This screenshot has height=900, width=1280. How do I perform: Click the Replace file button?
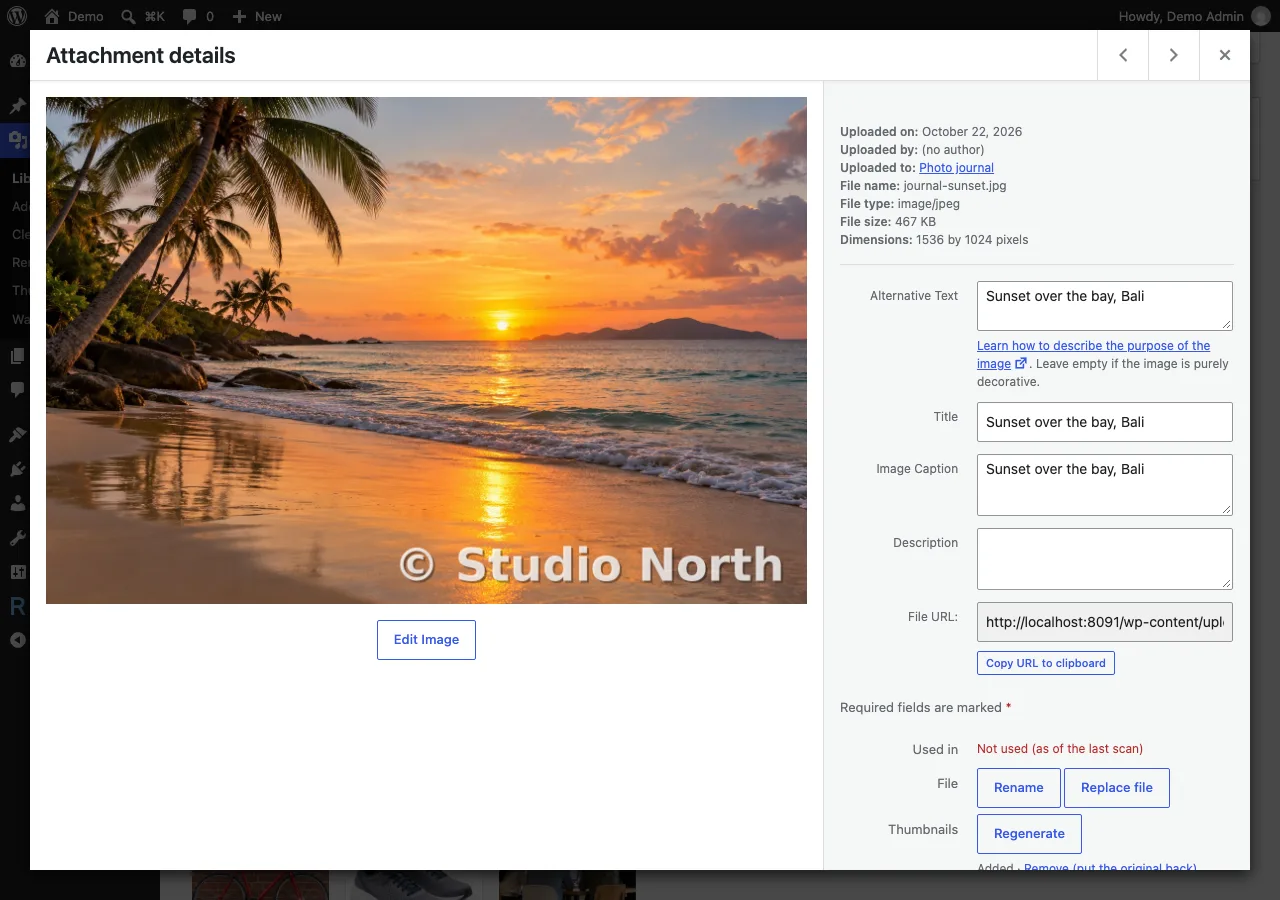1117,788
